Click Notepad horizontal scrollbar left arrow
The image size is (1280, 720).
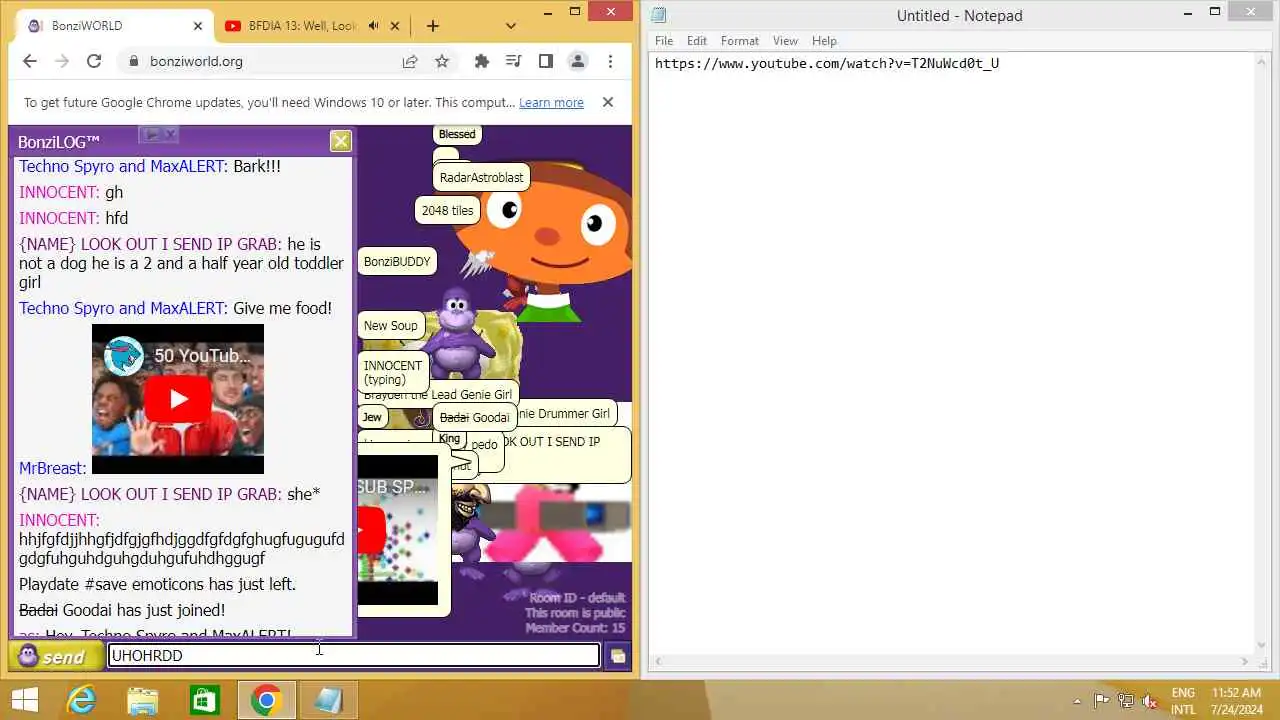[657, 661]
